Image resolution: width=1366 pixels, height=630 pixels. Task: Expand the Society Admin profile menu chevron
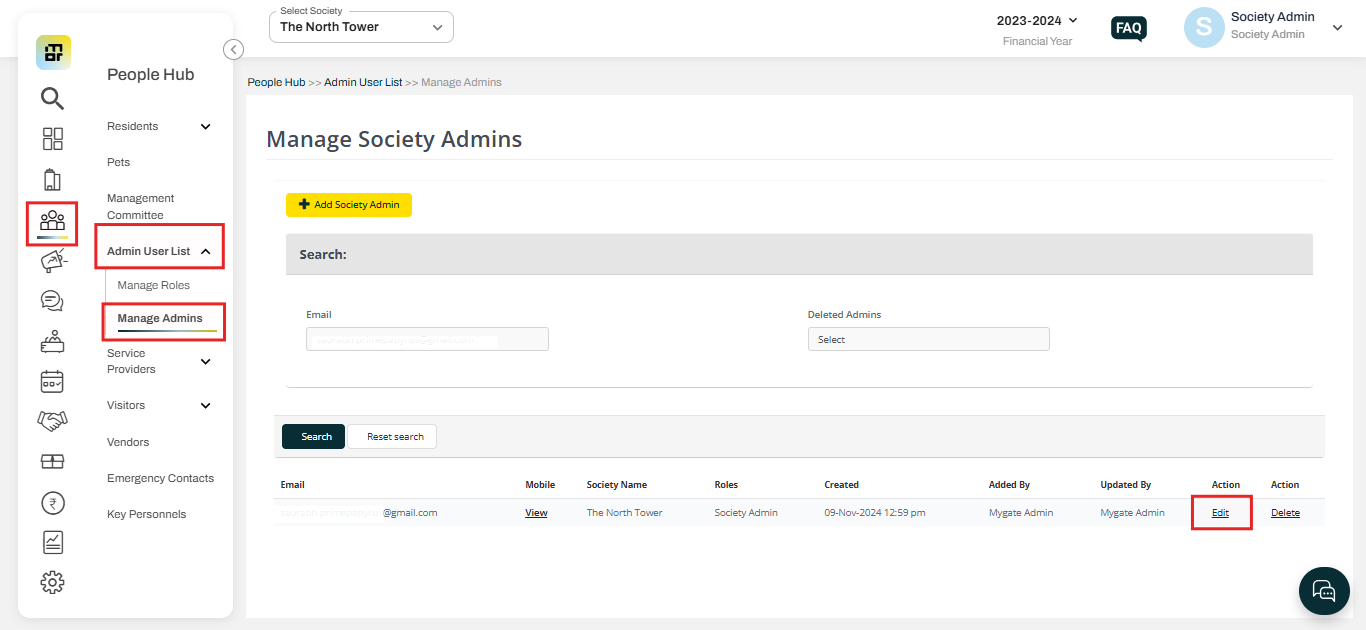point(1337,29)
